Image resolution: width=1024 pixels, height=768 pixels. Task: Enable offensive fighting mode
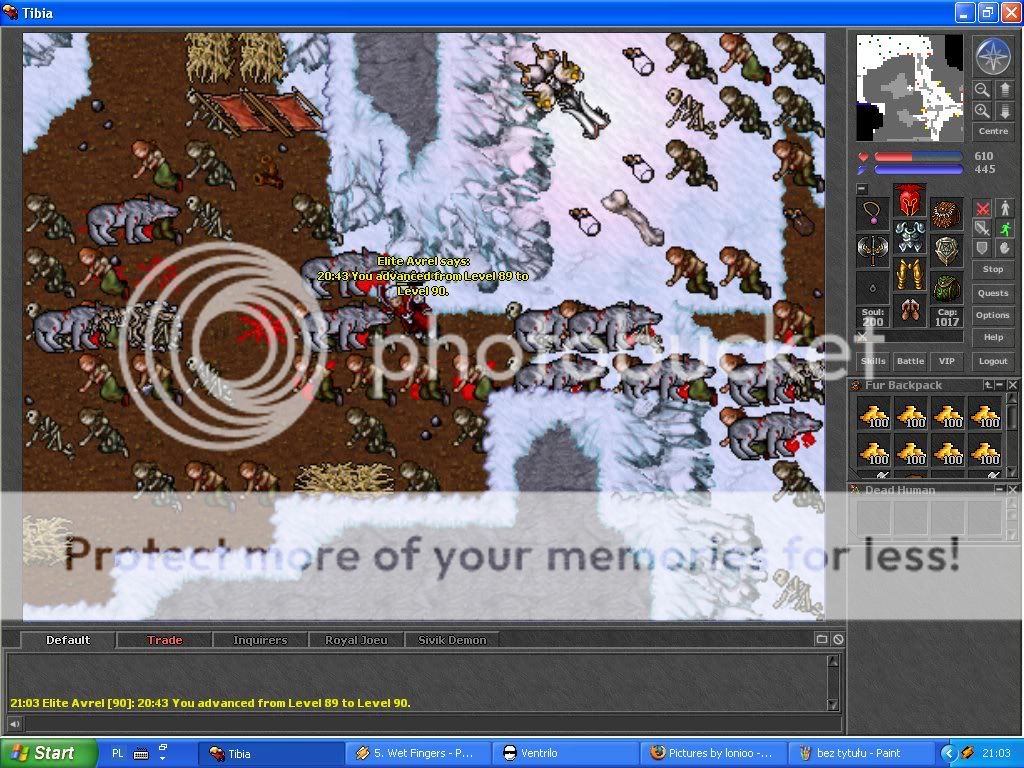point(982,208)
